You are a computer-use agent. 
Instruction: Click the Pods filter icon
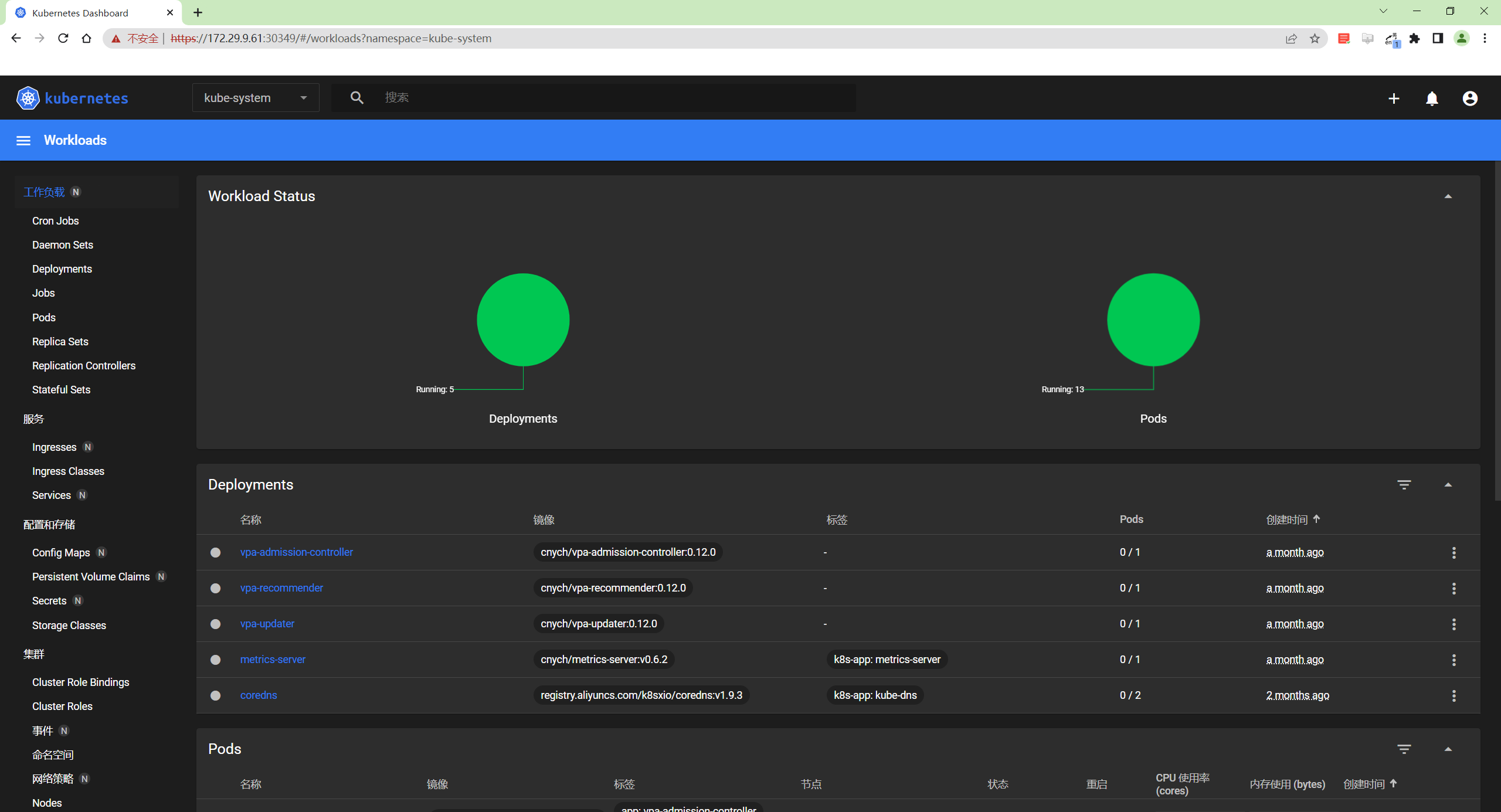pyautogui.click(x=1404, y=749)
